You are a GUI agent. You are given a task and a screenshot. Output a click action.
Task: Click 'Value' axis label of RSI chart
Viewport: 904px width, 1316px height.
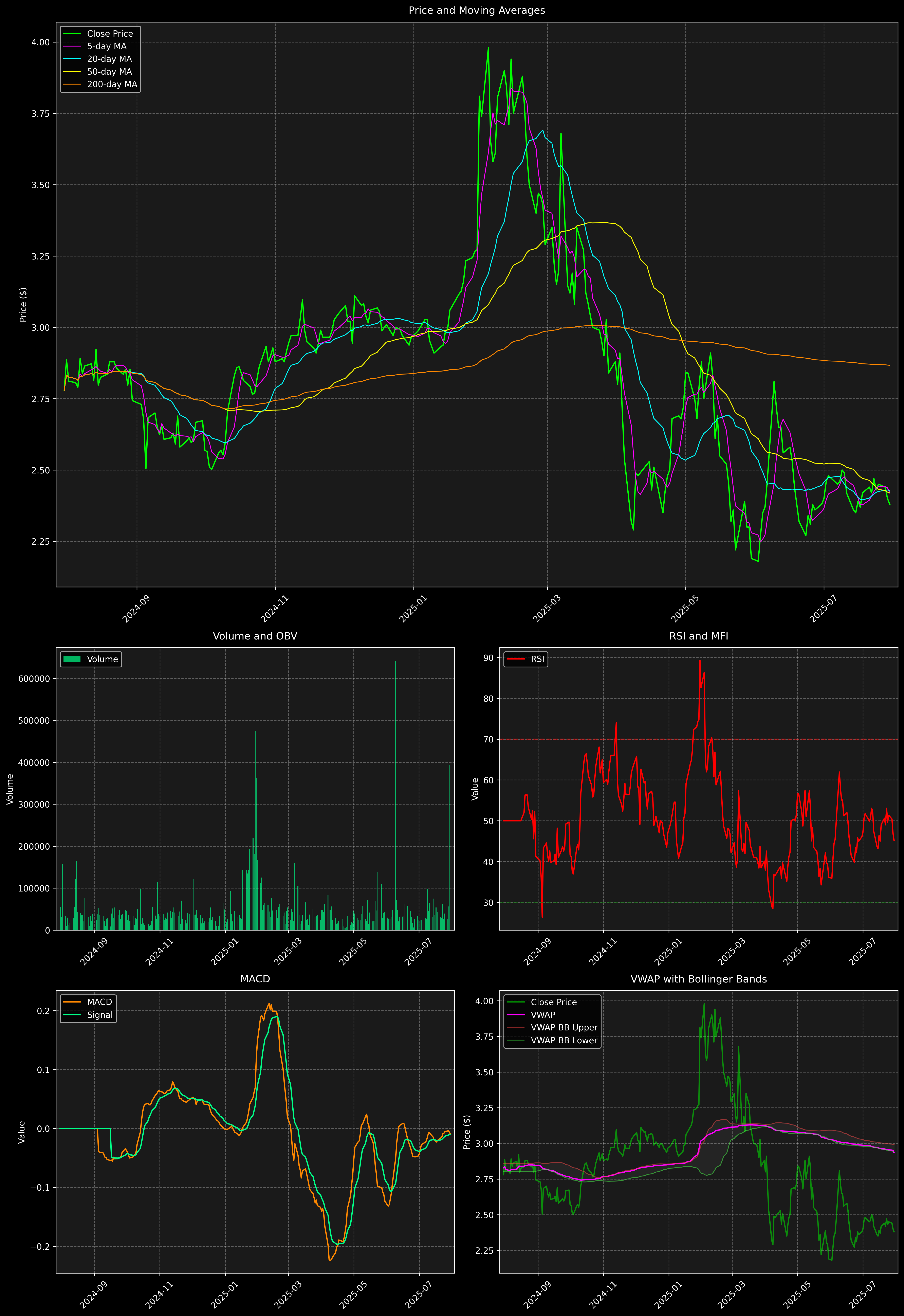click(x=475, y=789)
